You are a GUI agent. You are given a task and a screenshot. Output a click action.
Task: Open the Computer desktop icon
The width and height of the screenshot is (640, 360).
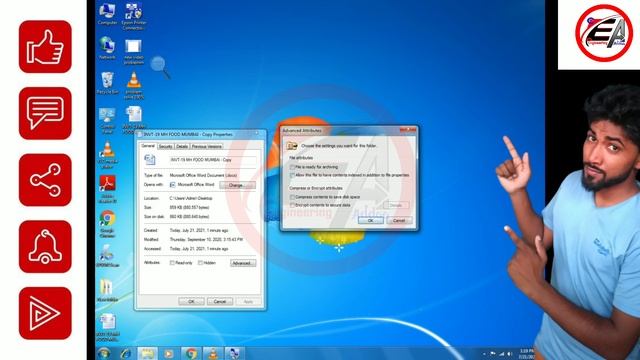[x=107, y=14]
